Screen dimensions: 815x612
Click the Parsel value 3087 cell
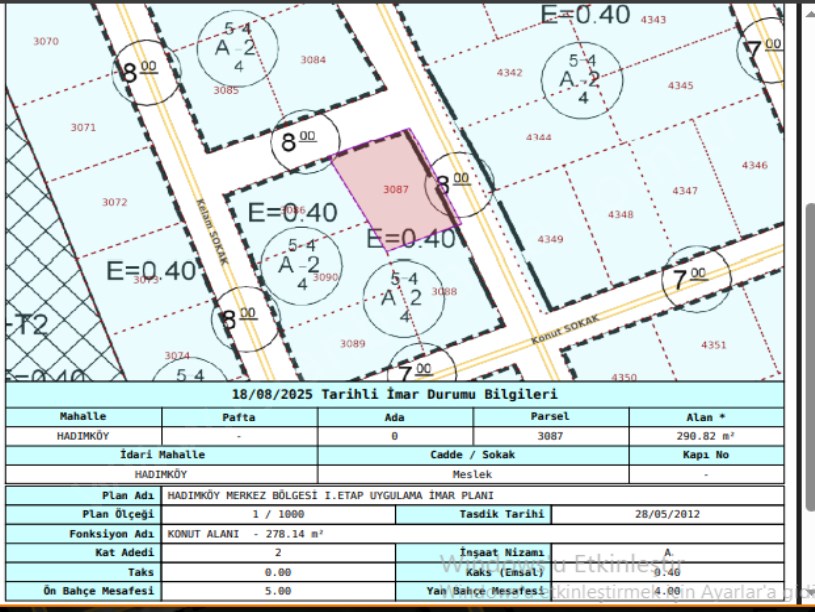[x=549, y=436]
